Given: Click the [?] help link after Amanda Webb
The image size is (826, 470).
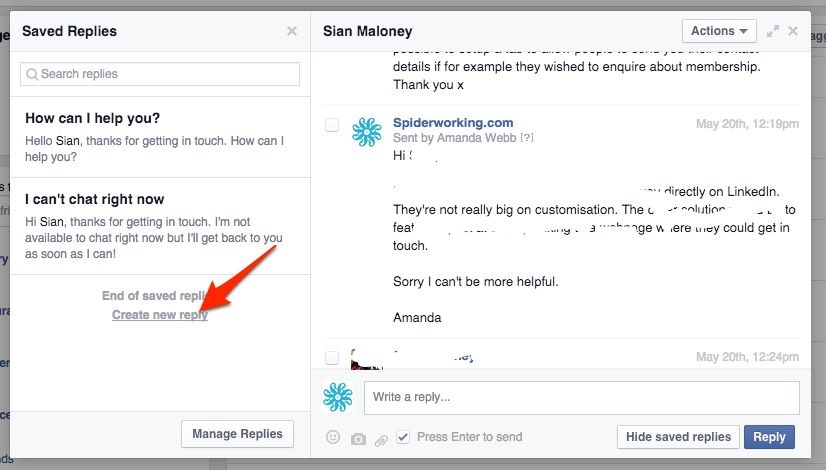Looking at the screenshot, I should tap(527, 138).
